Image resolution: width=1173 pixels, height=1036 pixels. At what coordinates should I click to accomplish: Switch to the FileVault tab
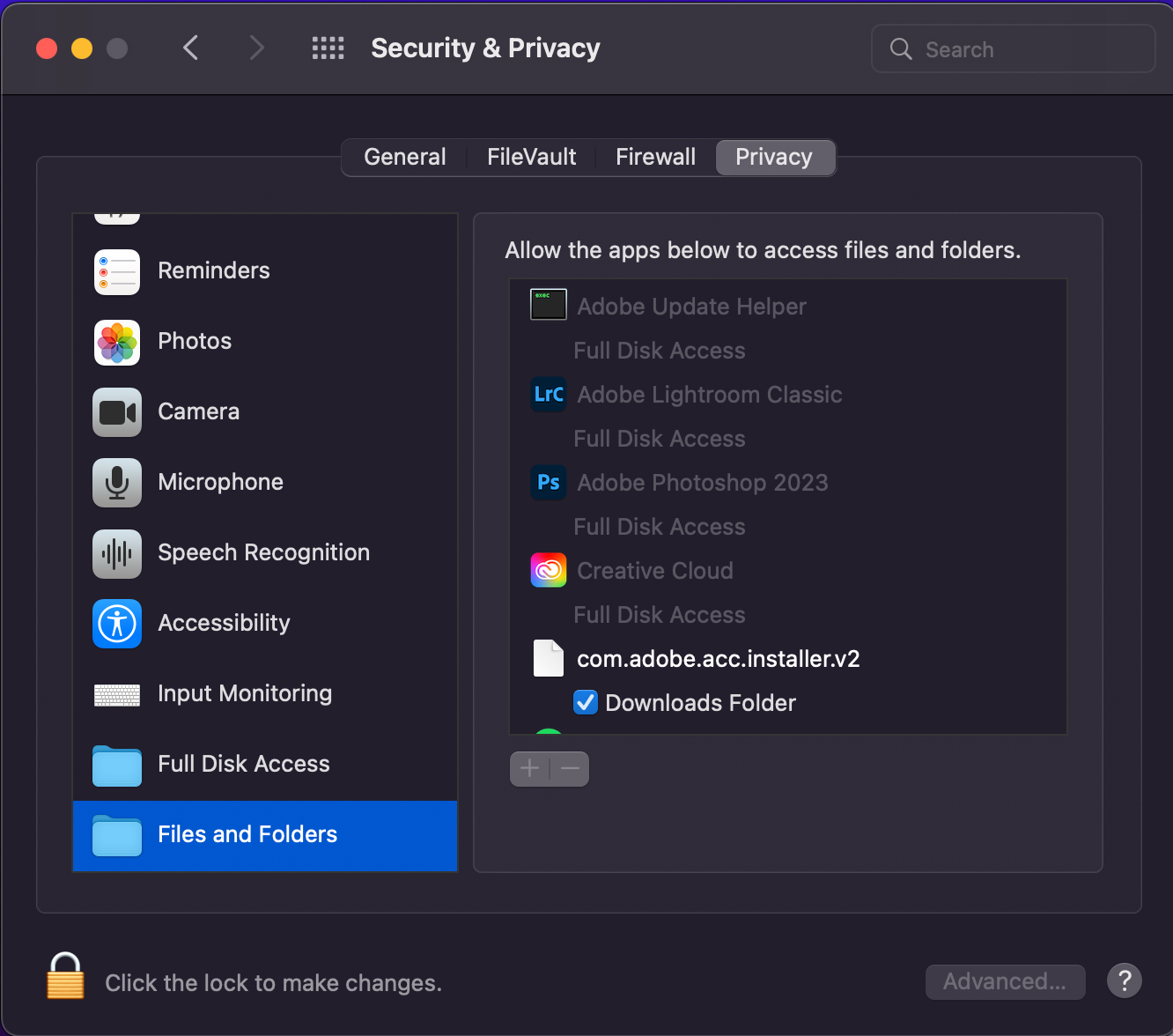click(531, 157)
